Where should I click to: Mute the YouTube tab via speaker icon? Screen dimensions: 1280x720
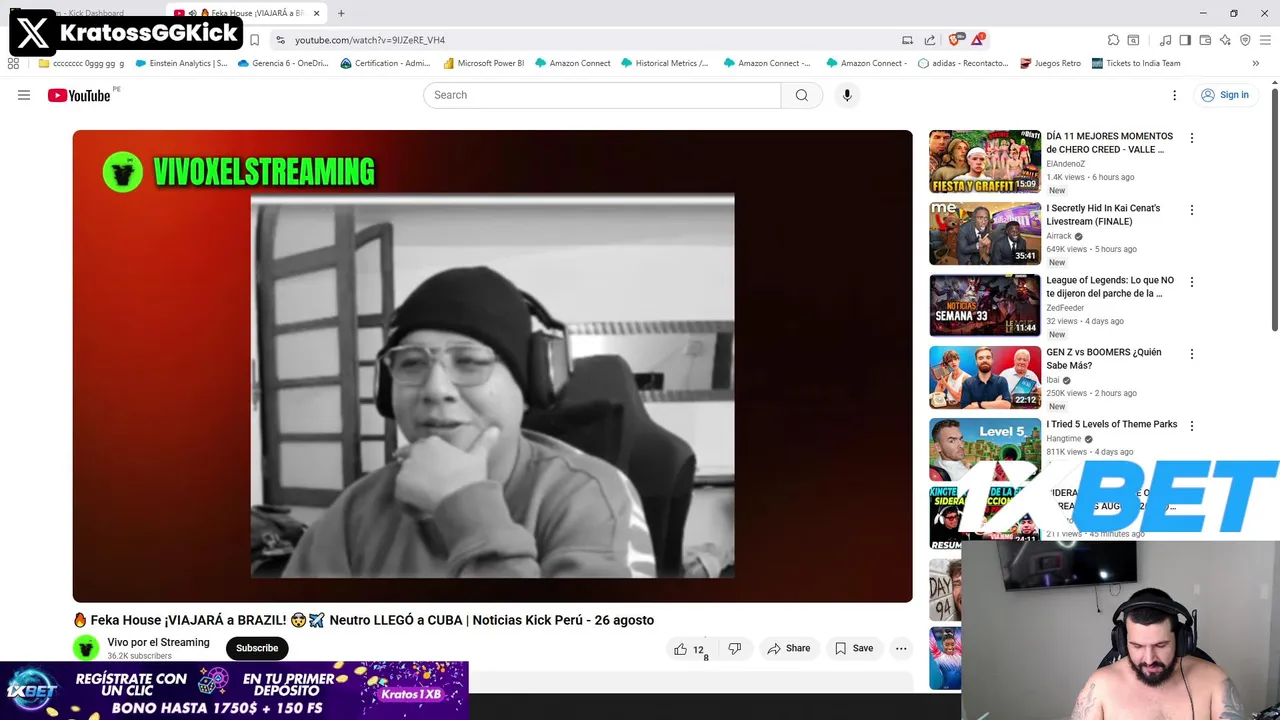pos(191,13)
